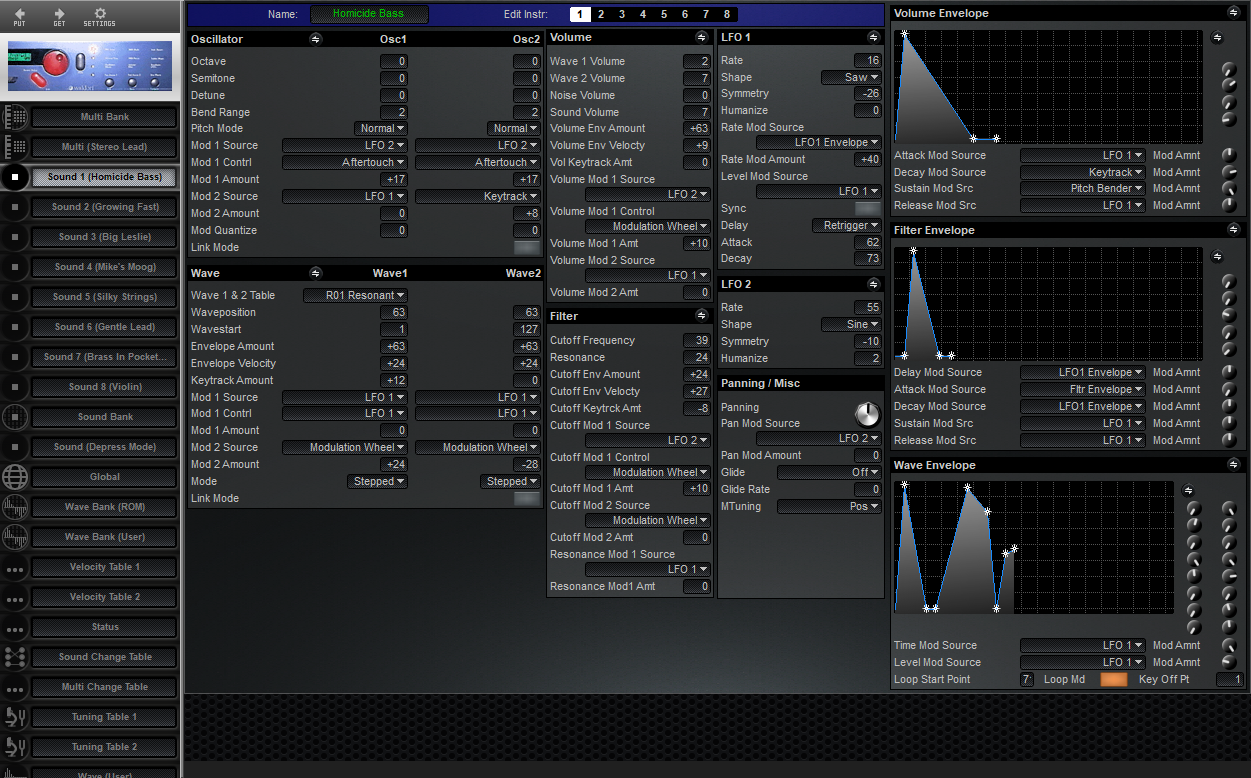Click the grid icon next to Multi Bank

[15, 117]
